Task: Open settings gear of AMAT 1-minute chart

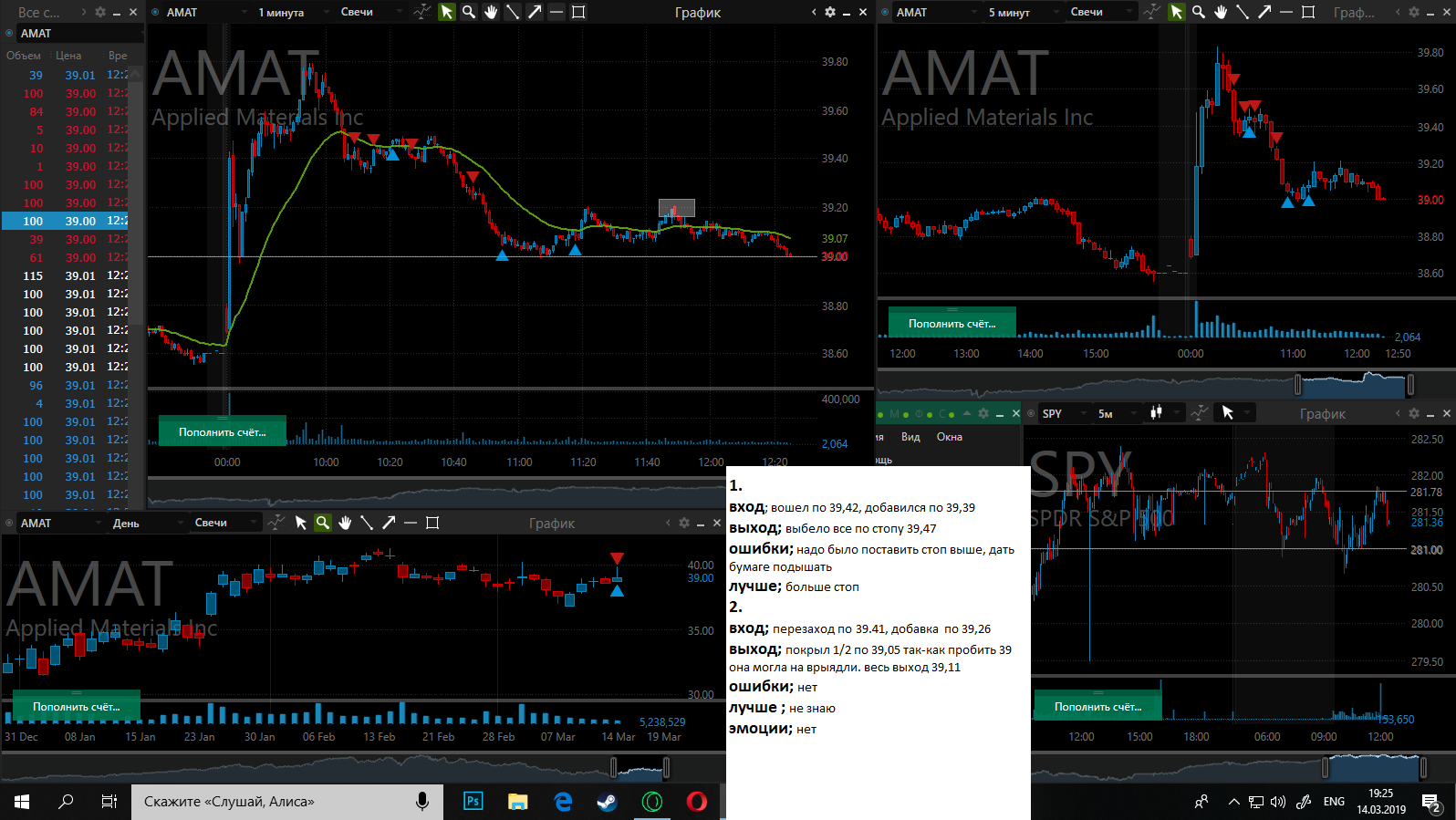Action: coord(829,12)
